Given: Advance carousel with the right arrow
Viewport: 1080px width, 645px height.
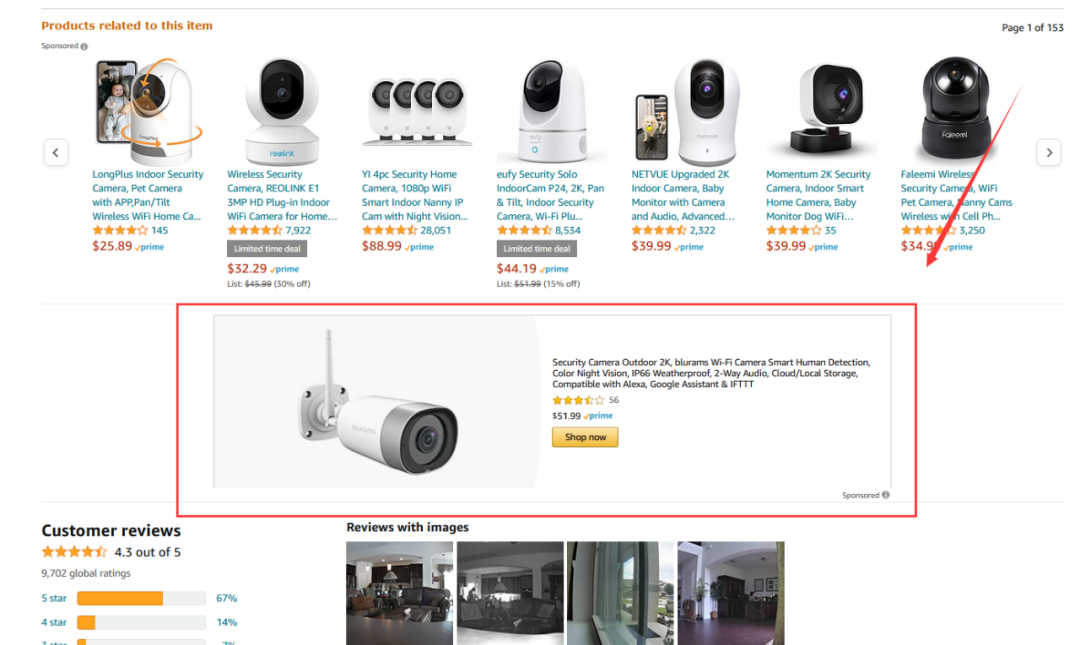Looking at the screenshot, I should point(1048,152).
